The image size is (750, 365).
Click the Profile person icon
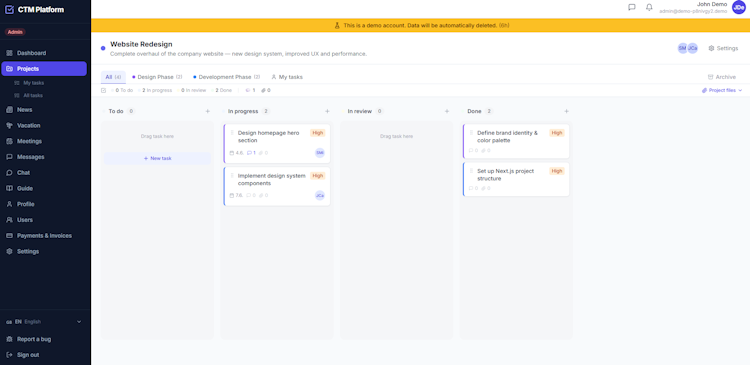click(x=9, y=204)
